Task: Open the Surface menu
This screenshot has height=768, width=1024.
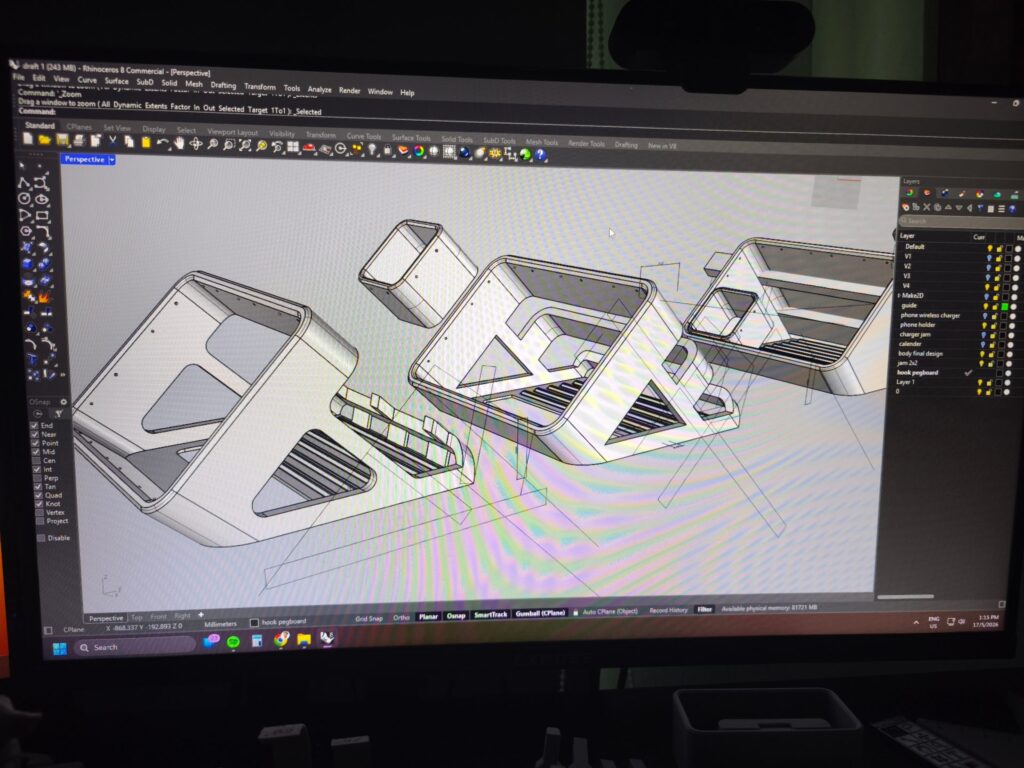Action: click(x=116, y=81)
